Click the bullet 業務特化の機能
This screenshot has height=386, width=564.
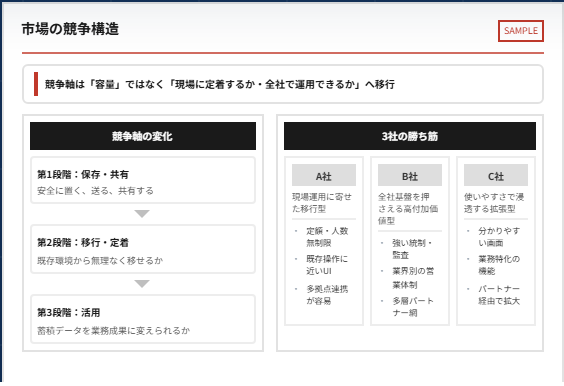499,265
